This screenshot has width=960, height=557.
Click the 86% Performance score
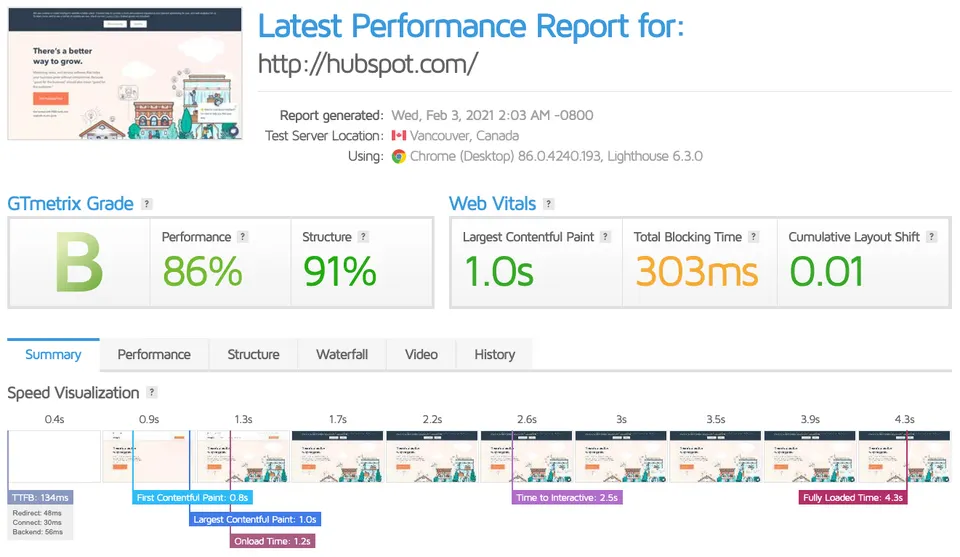(203, 271)
